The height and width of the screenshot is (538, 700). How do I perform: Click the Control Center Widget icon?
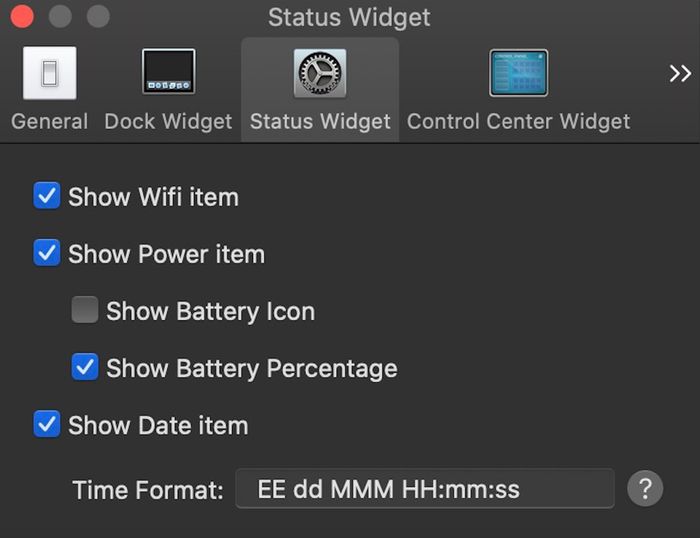pos(518,73)
